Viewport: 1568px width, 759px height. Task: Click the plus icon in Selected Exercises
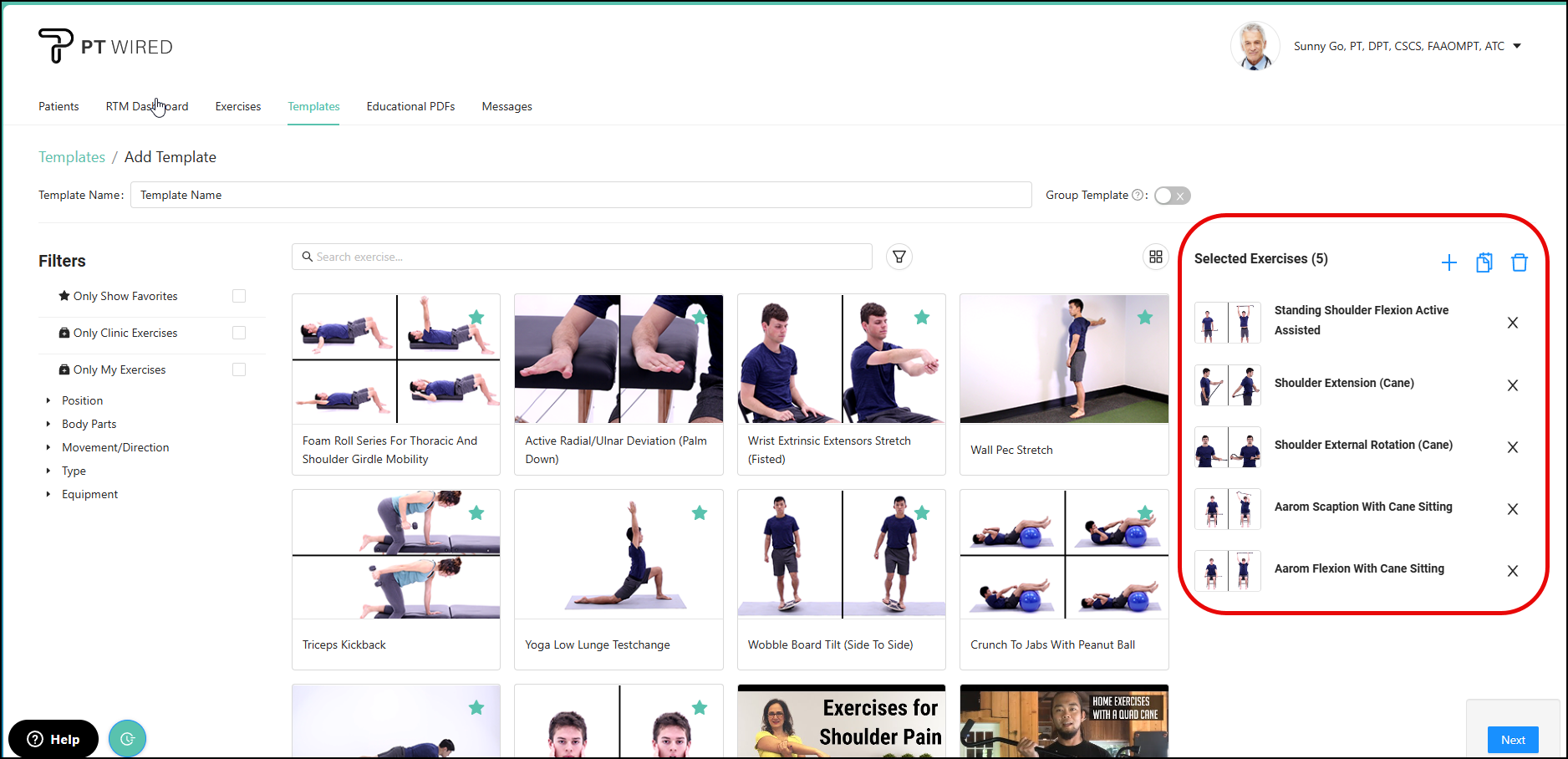pyautogui.click(x=1448, y=262)
